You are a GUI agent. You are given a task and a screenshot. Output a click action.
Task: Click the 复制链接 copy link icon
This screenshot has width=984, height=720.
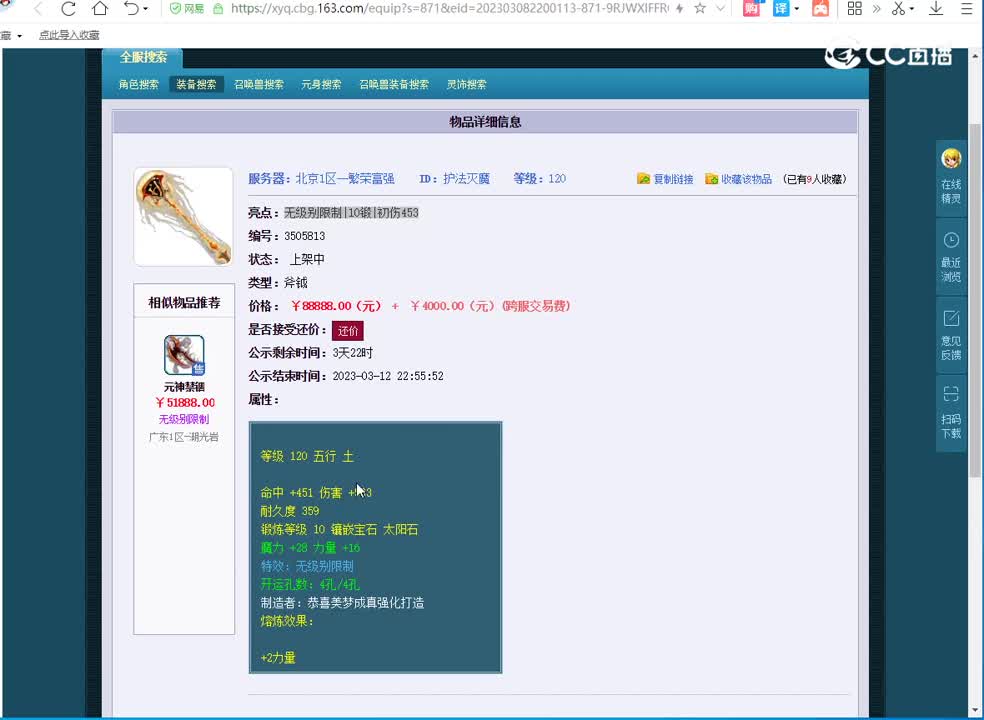(x=645, y=178)
